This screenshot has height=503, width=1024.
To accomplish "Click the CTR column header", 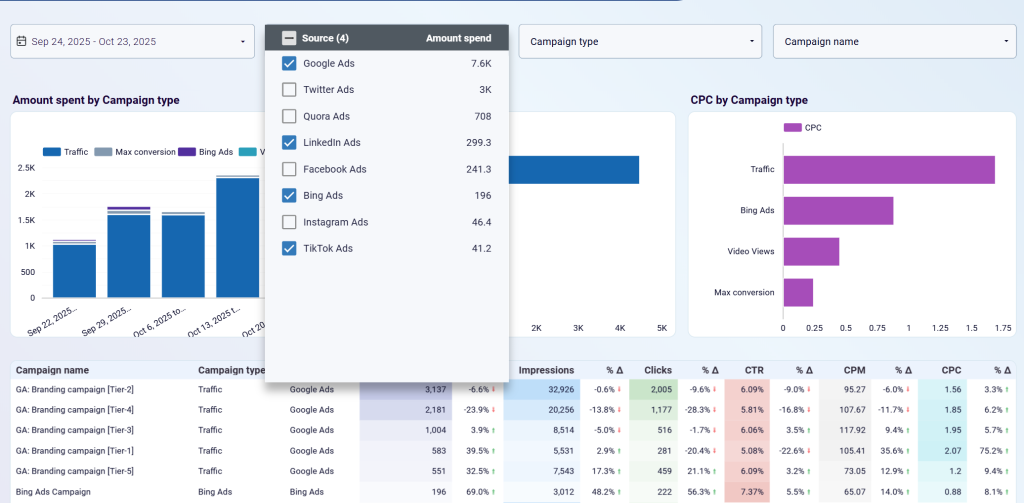I will [755, 370].
